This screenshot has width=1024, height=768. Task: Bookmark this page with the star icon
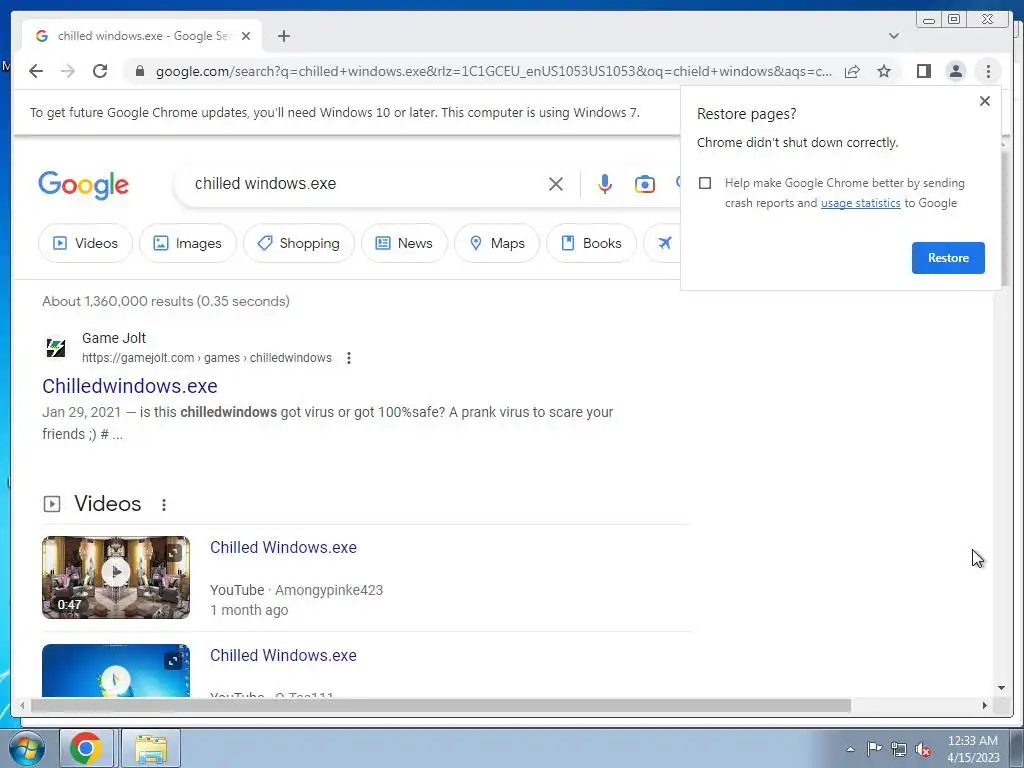coord(884,71)
